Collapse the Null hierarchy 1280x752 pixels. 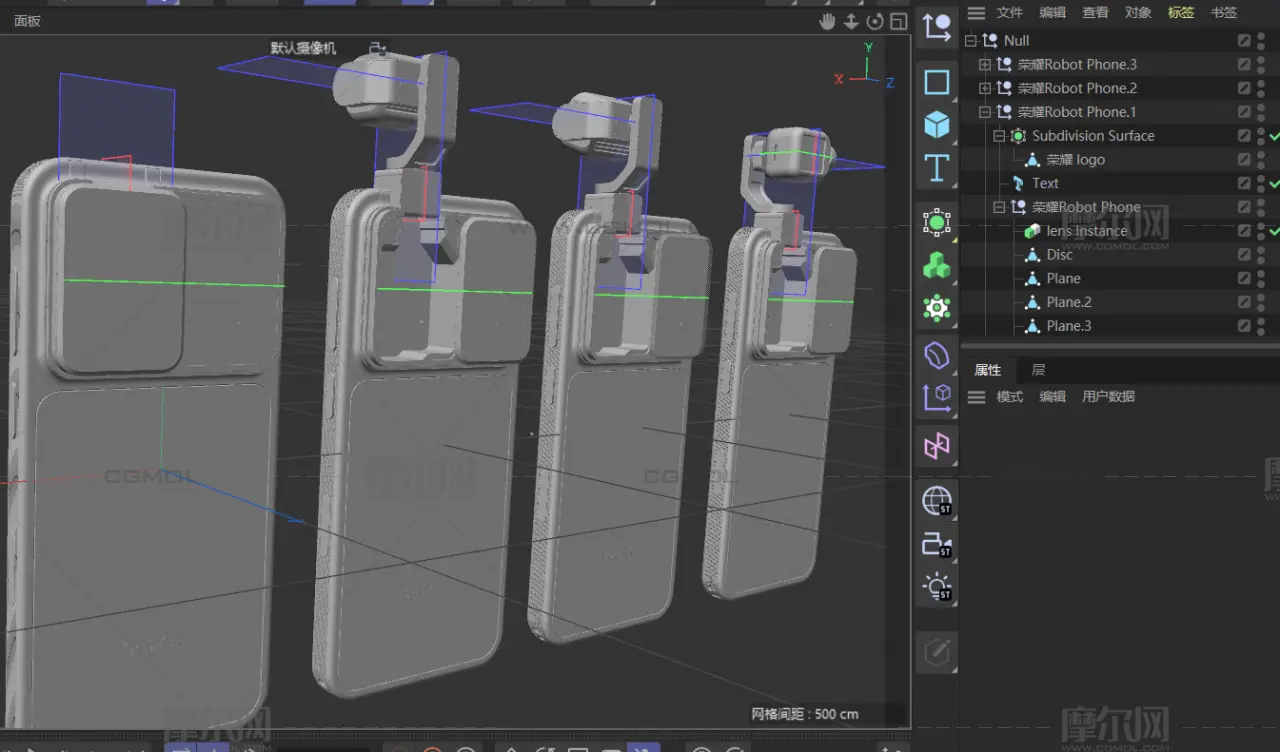(x=970, y=41)
